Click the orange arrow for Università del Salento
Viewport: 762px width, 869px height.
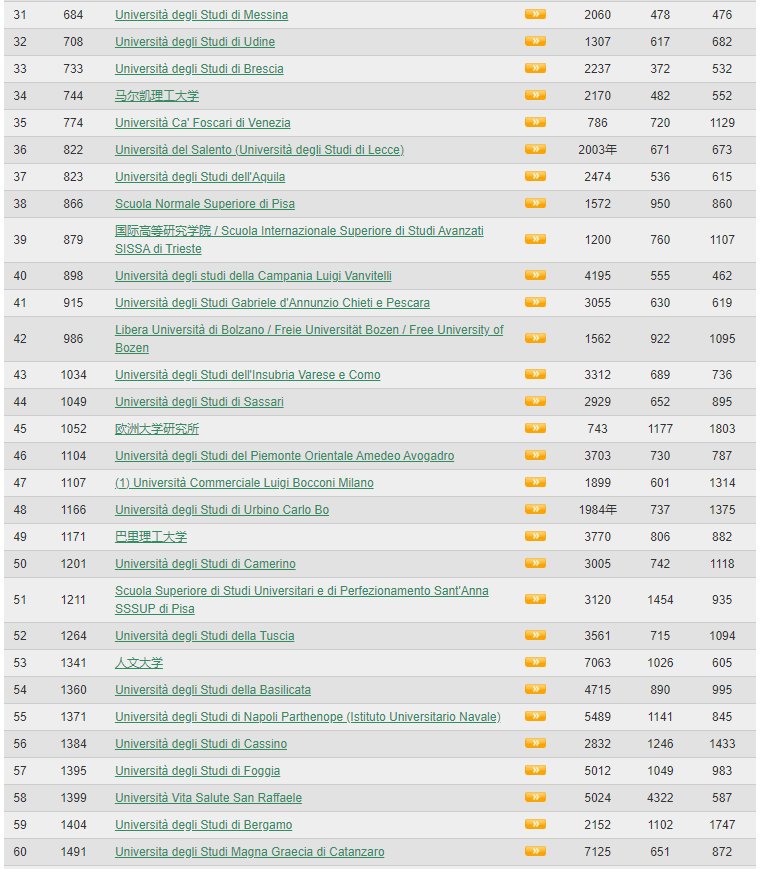(535, 149)
